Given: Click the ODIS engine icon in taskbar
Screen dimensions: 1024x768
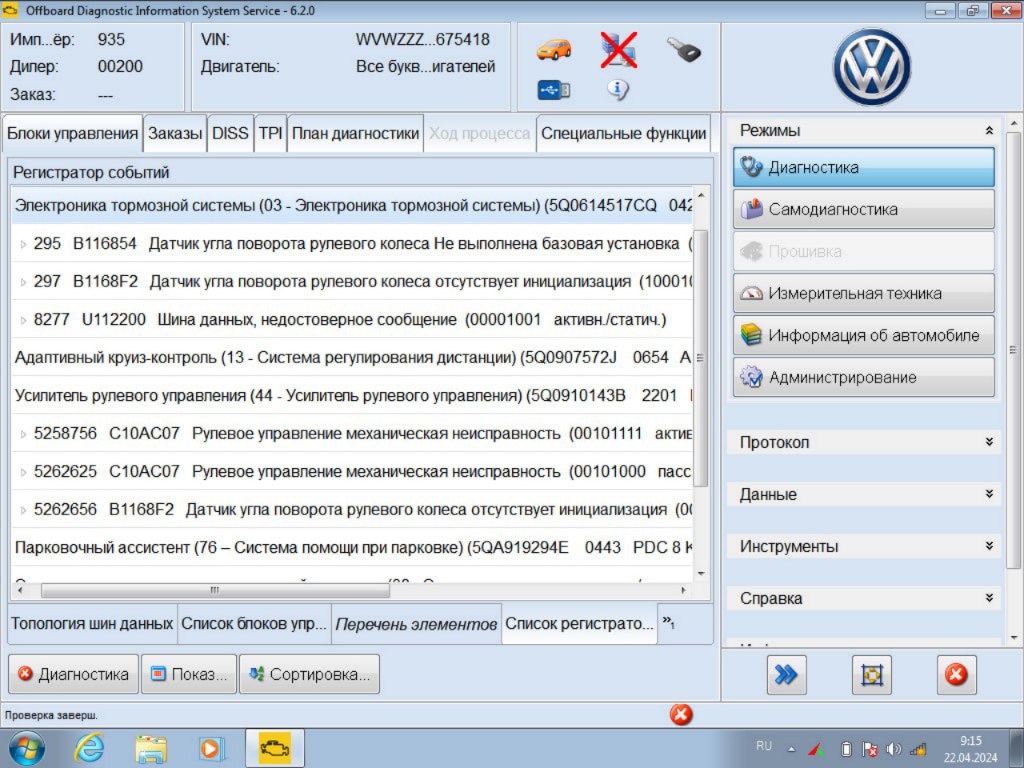Looking at the screenshot, I should (275, 748).
